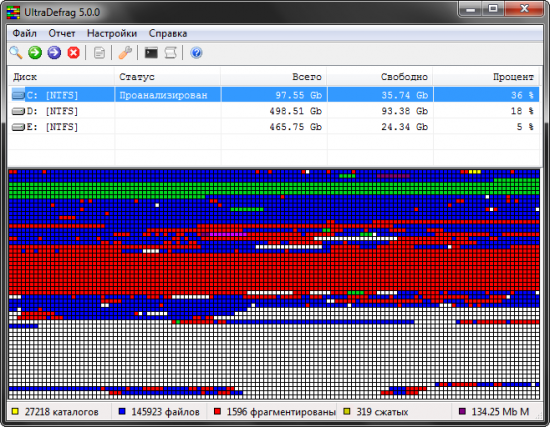The height and width of the screenshot is (427, 550).
Task: Click the 1596 фрагментированы status text
Action: (x=281, y=412)
